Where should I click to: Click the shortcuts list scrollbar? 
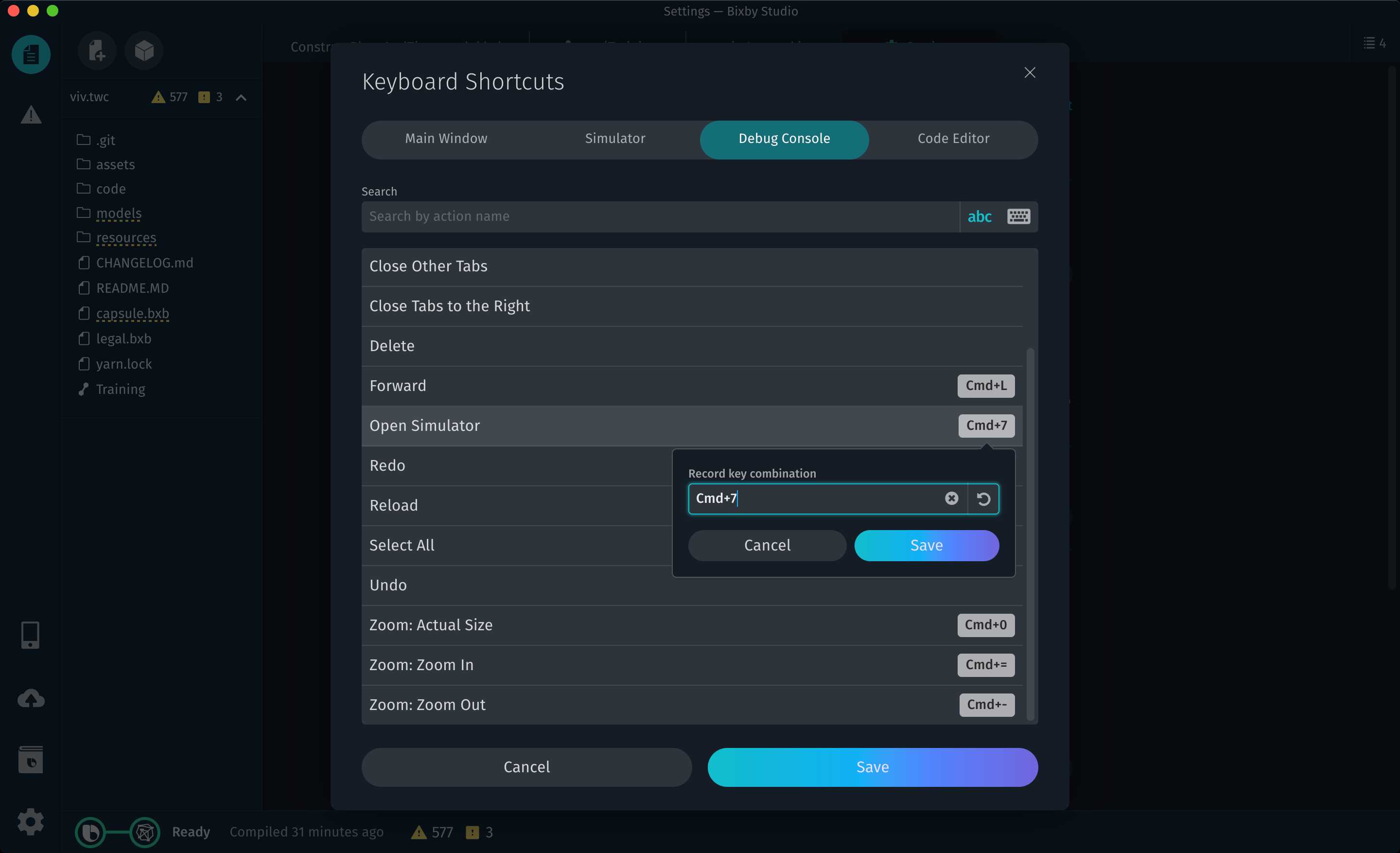[1030, 534]
